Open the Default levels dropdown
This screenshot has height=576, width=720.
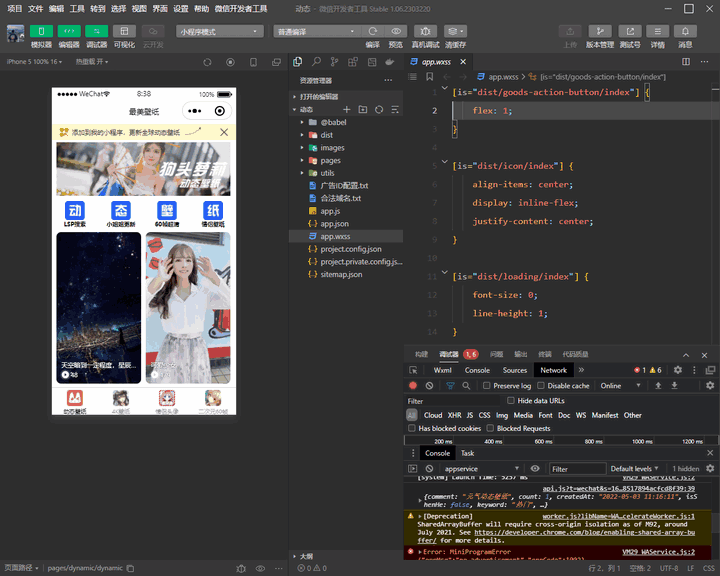coord(636,468)
